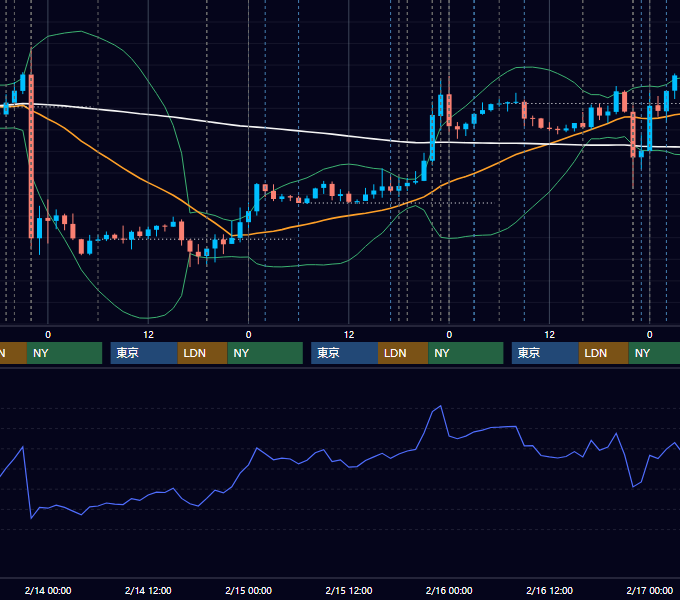Click the 2/15 00:00 date label
The width and height of the screenshot is (680, 600).
pos(248,590)
